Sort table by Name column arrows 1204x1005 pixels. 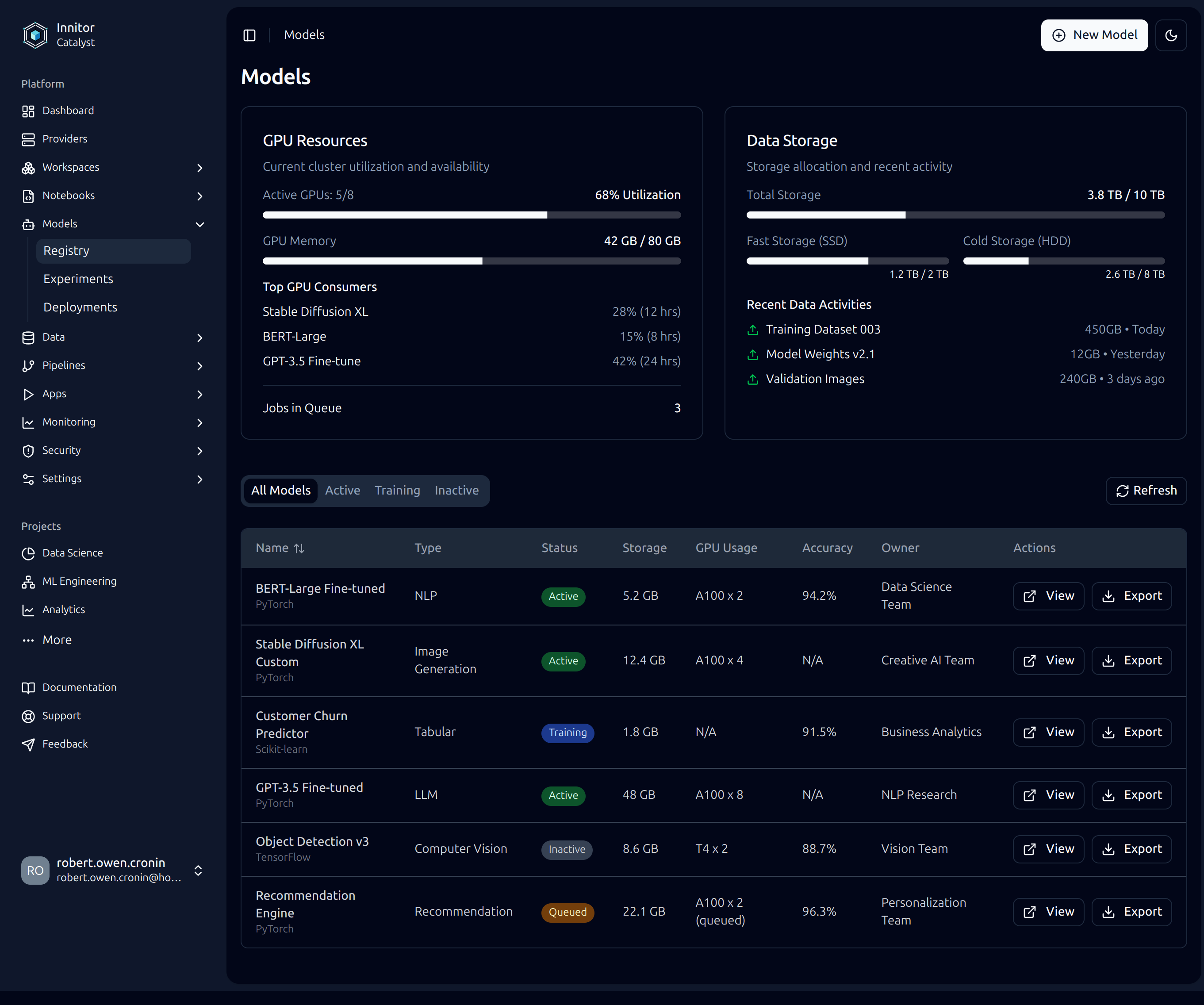[x=299, y=549]
